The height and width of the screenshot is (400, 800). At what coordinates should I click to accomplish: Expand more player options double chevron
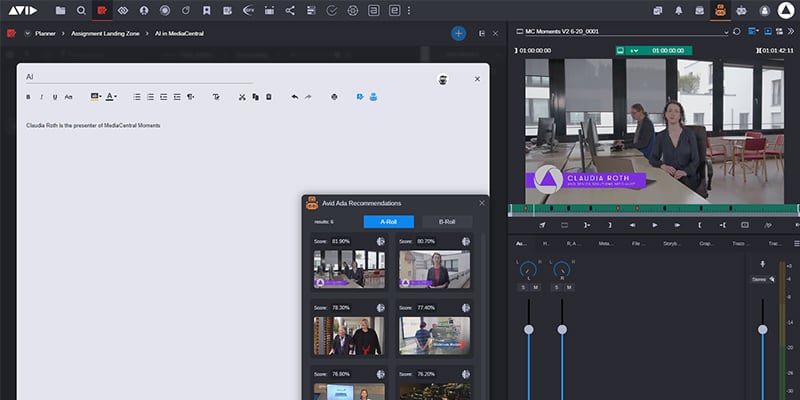(x=791, y=32)
